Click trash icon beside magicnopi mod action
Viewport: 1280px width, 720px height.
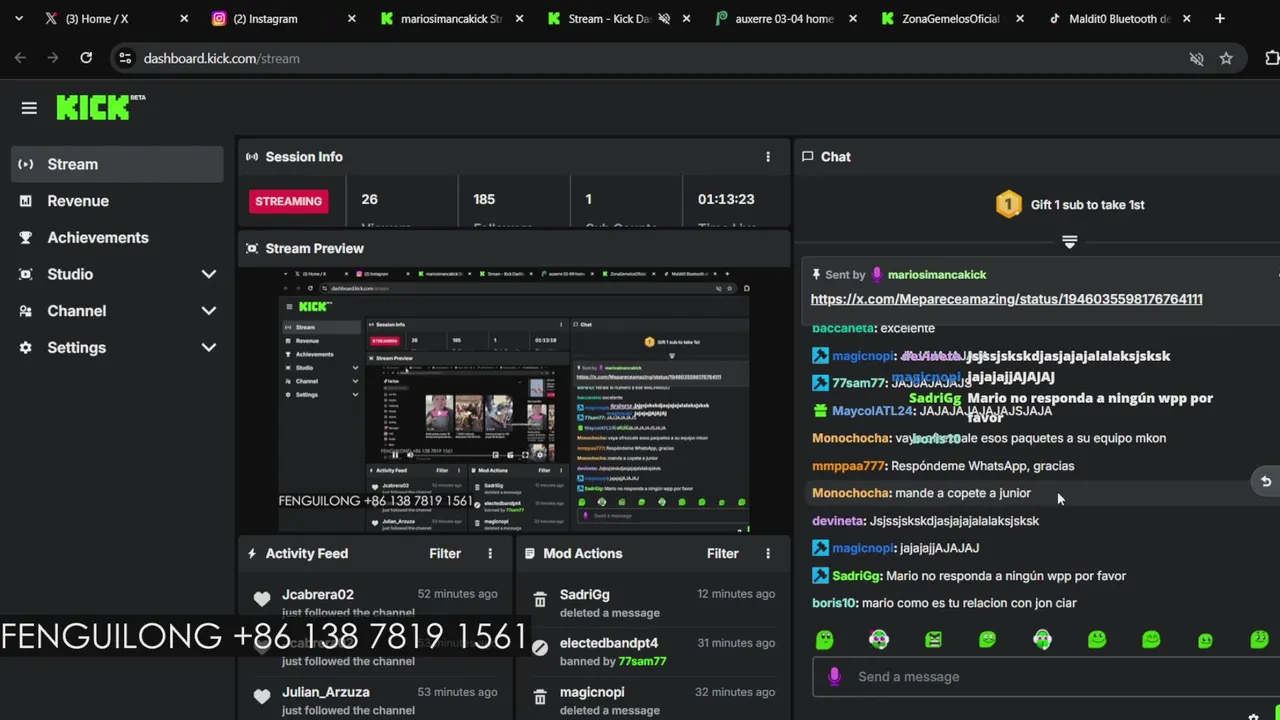tap(540, 698)
